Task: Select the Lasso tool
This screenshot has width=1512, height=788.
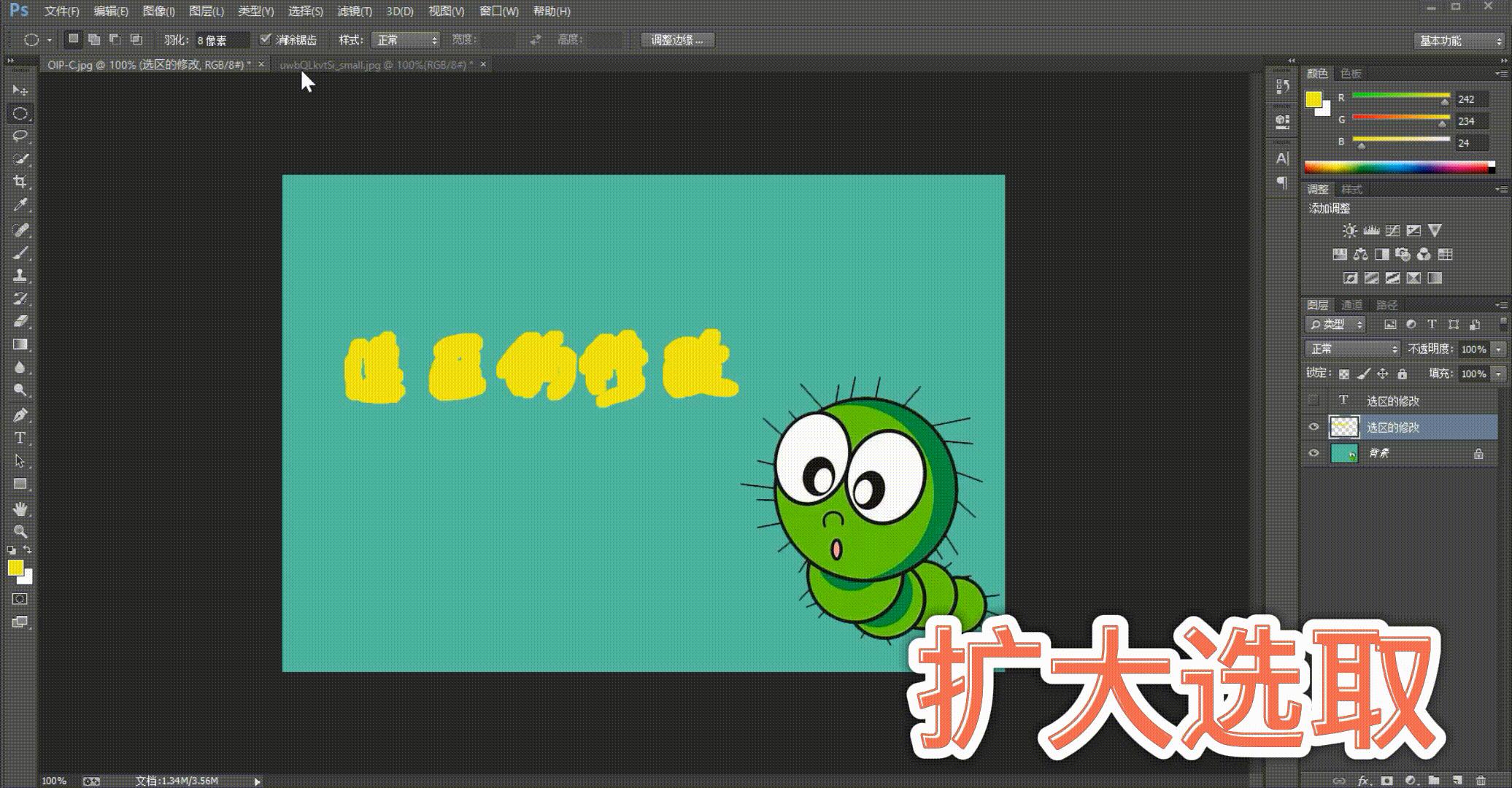Action: coord(20,136)
